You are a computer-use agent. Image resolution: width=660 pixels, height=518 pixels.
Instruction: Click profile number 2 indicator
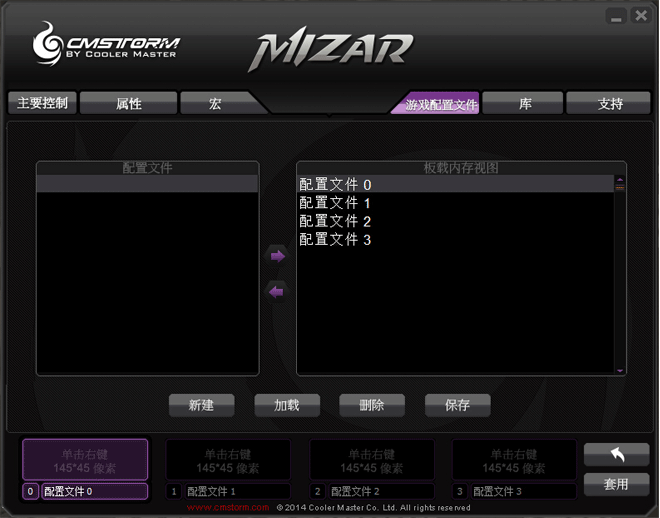[317, 491]
